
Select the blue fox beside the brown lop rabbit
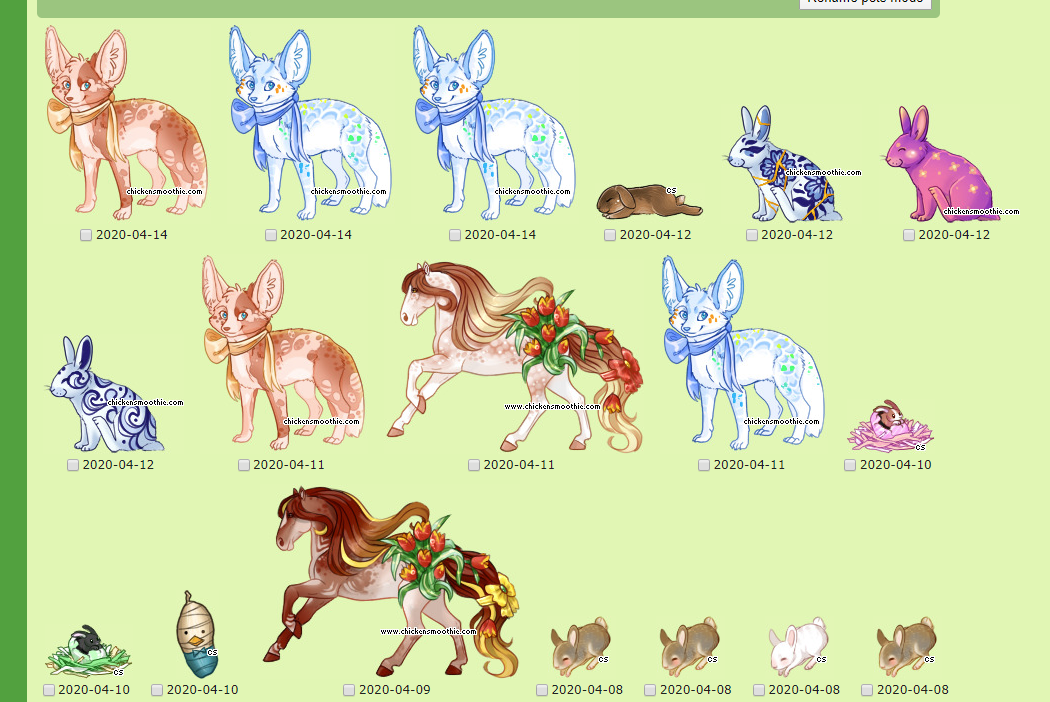(494, 124)
